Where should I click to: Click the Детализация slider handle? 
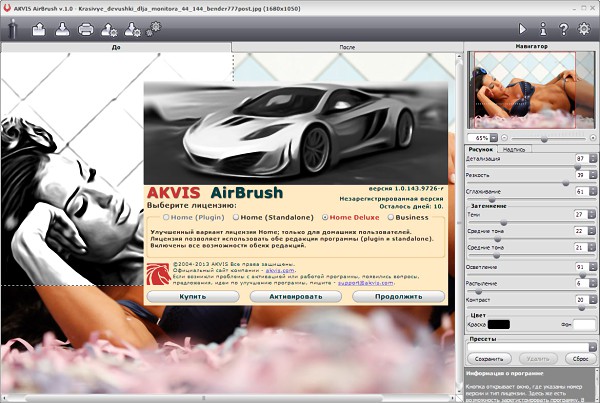578,167
